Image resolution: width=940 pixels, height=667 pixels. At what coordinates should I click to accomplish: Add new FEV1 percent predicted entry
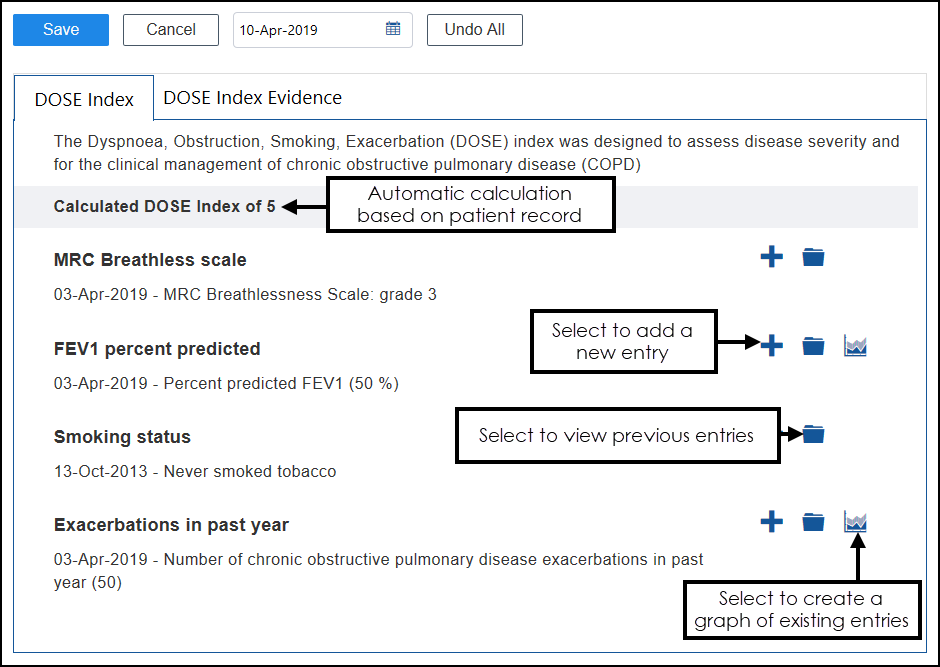click(771, 346)
